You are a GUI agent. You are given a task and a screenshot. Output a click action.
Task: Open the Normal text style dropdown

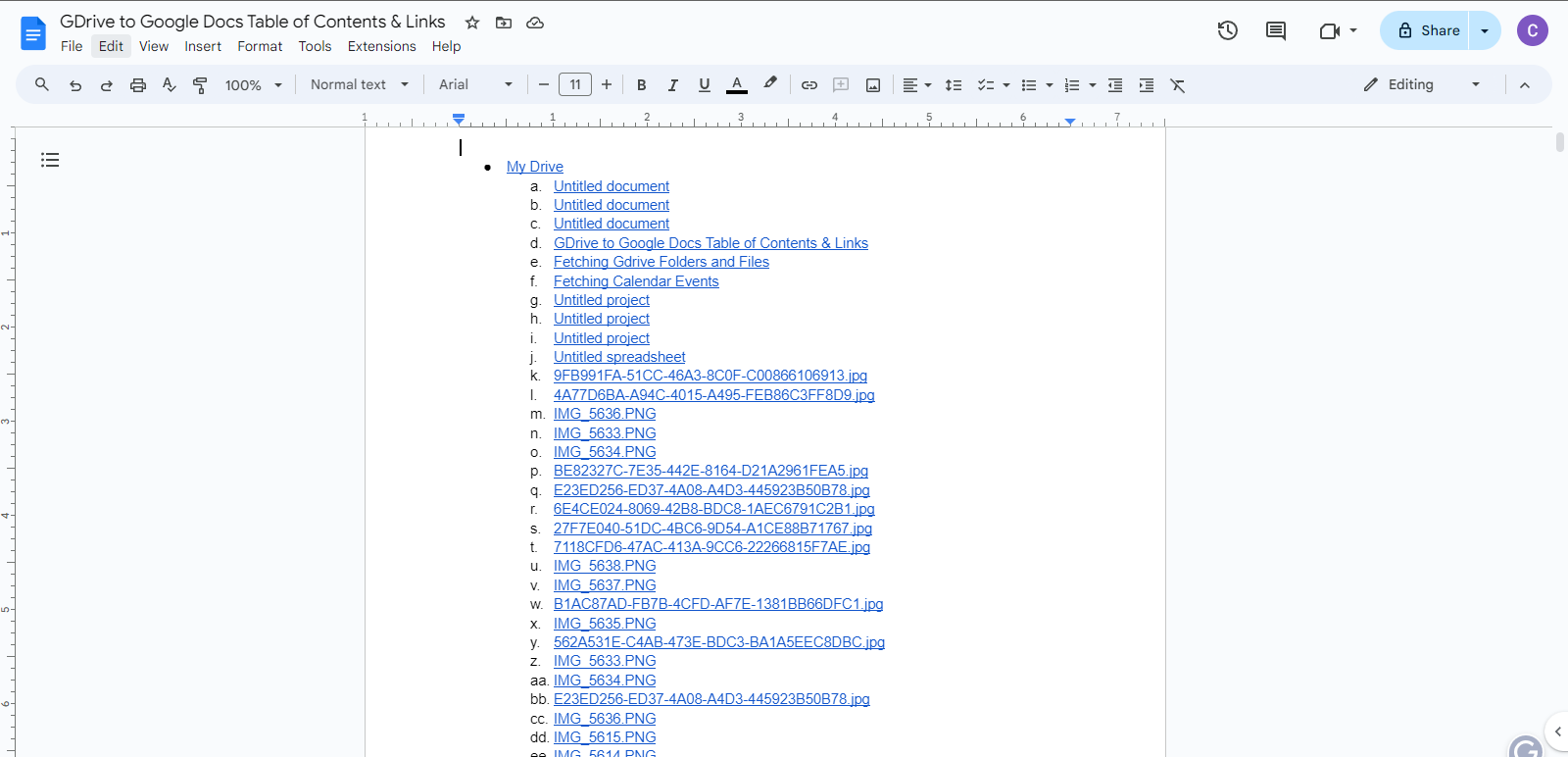pyautogui.click(x=360, y=85)
